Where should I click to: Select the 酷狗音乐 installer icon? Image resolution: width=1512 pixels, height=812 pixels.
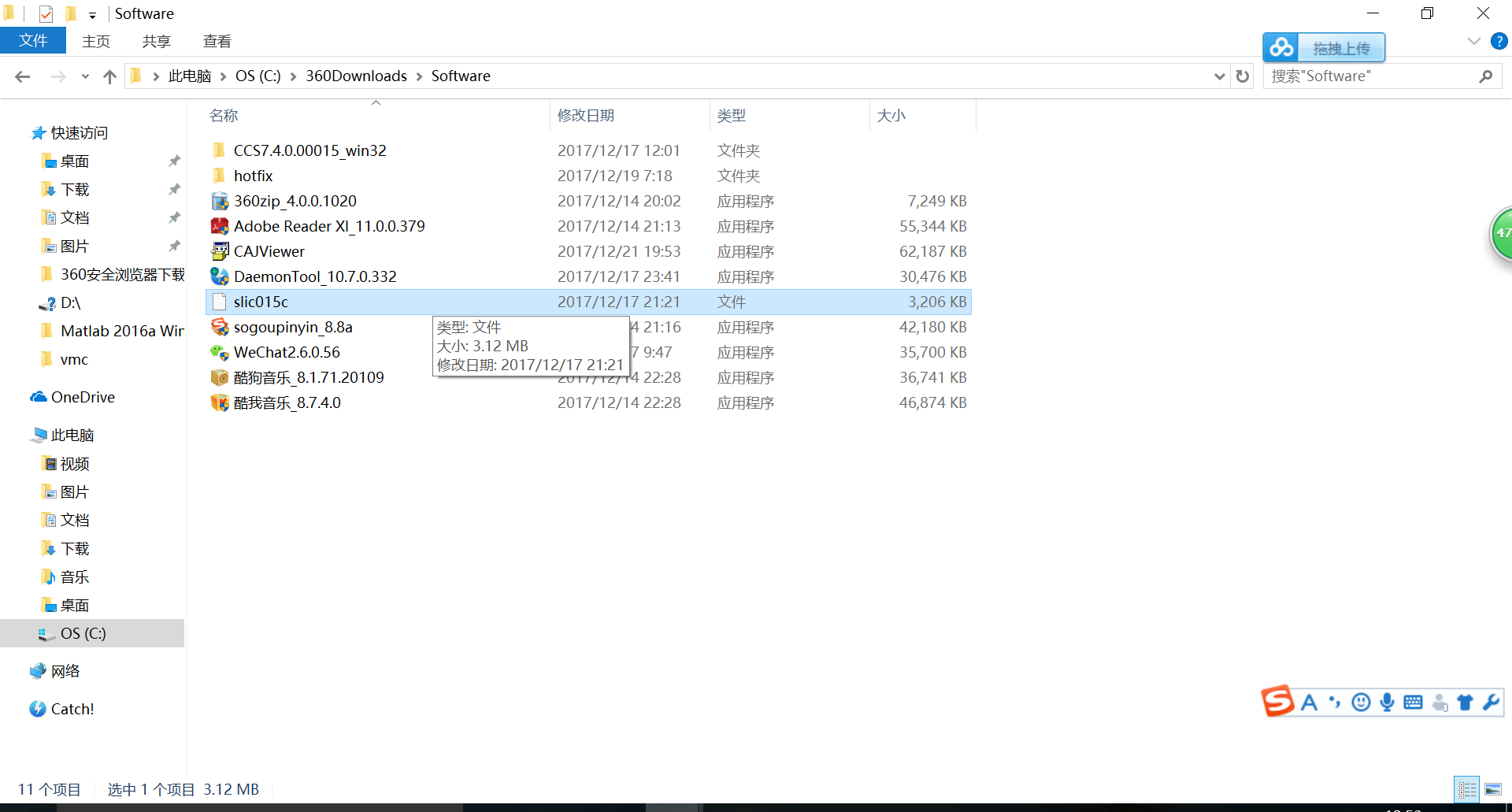(220, 378)
